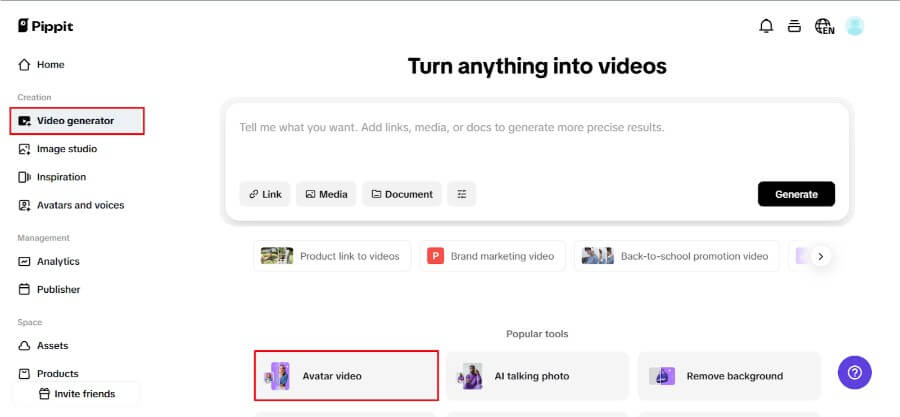Choose Back-to-school promotion video suggestion
This screenshot has width=900, height=417.
(x=677, y=256)
